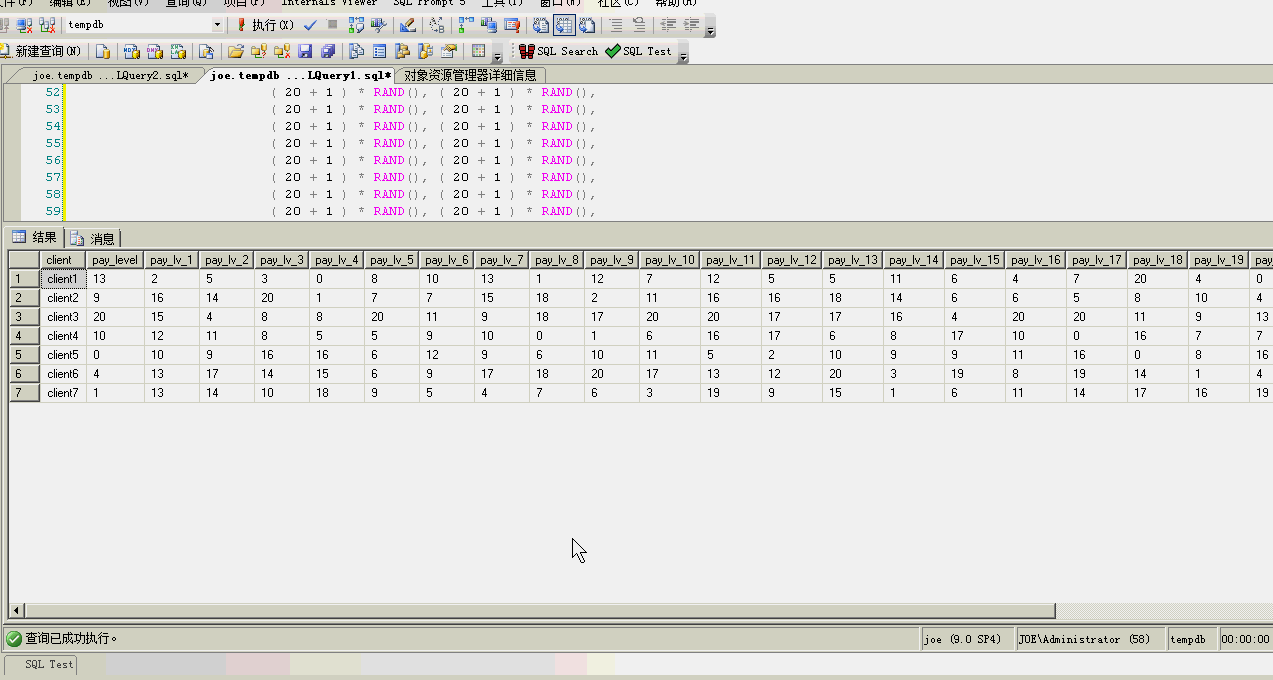Open the SQL Test tab at the bottom

(x=40, y=664)
